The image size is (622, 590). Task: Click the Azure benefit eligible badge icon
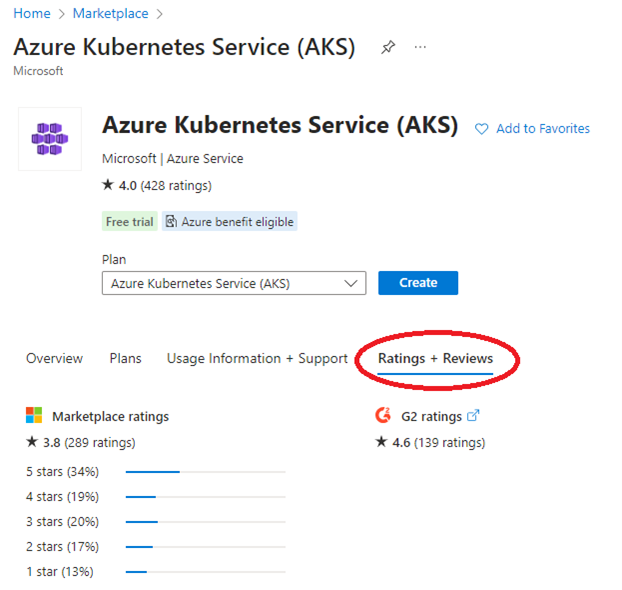172,221
